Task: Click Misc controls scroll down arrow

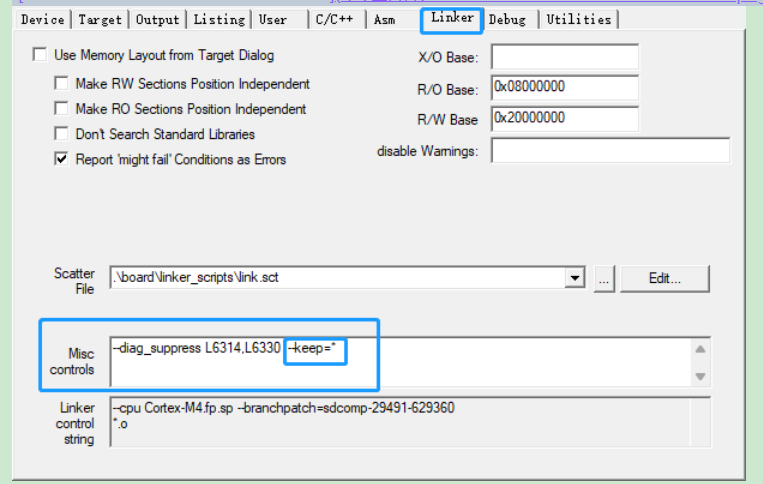Action: pos(701,376)
